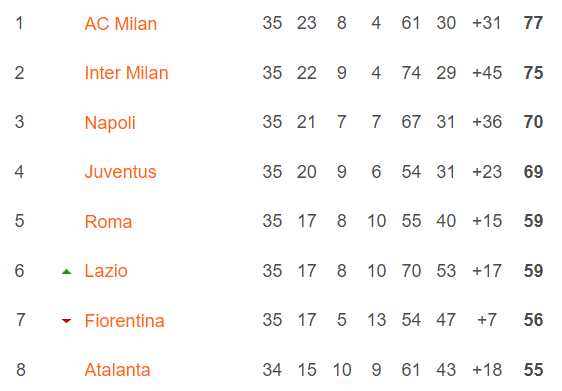Screen dimensions: 562x391
Task: Open the AC Milan team link
Action: pyautogui.click(x=120, y=24)
